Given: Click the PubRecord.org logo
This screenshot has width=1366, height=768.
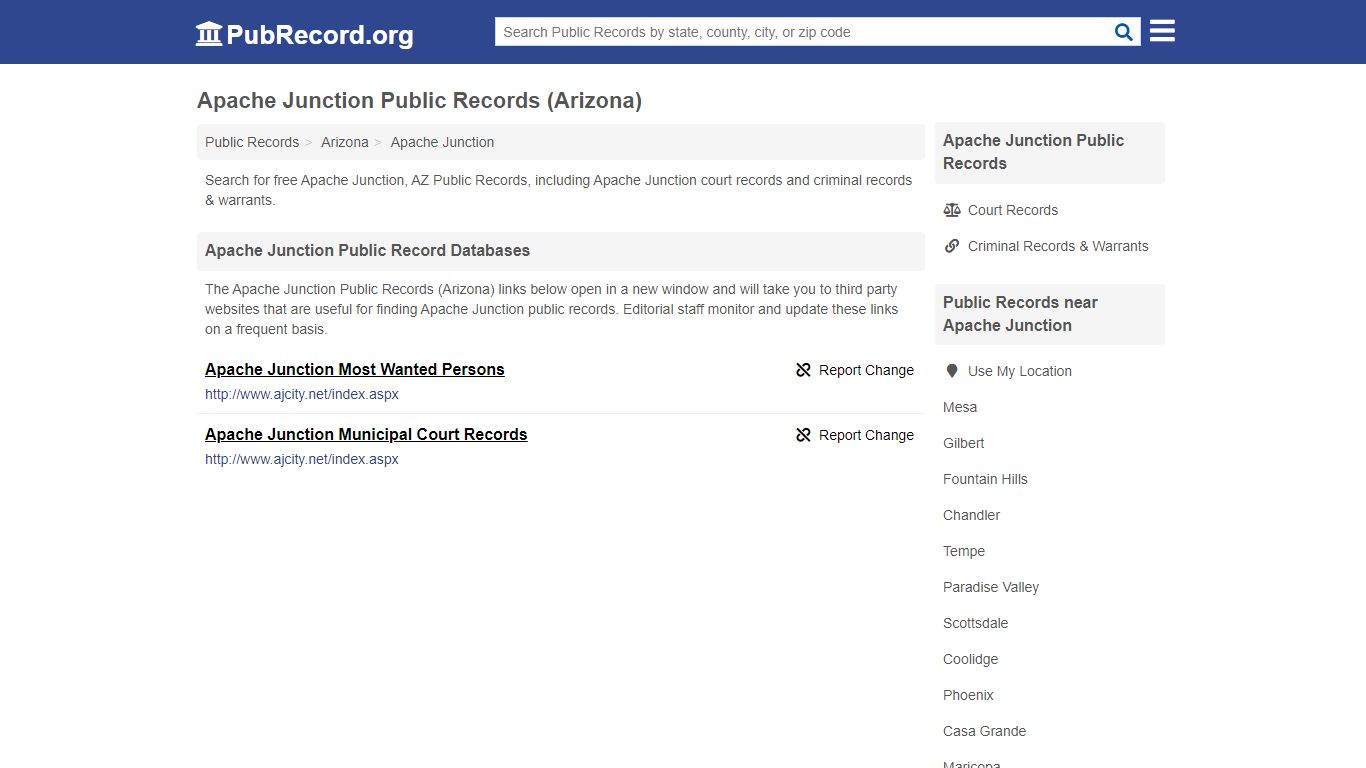Looking at the screenshot, I should pos(304,34).
